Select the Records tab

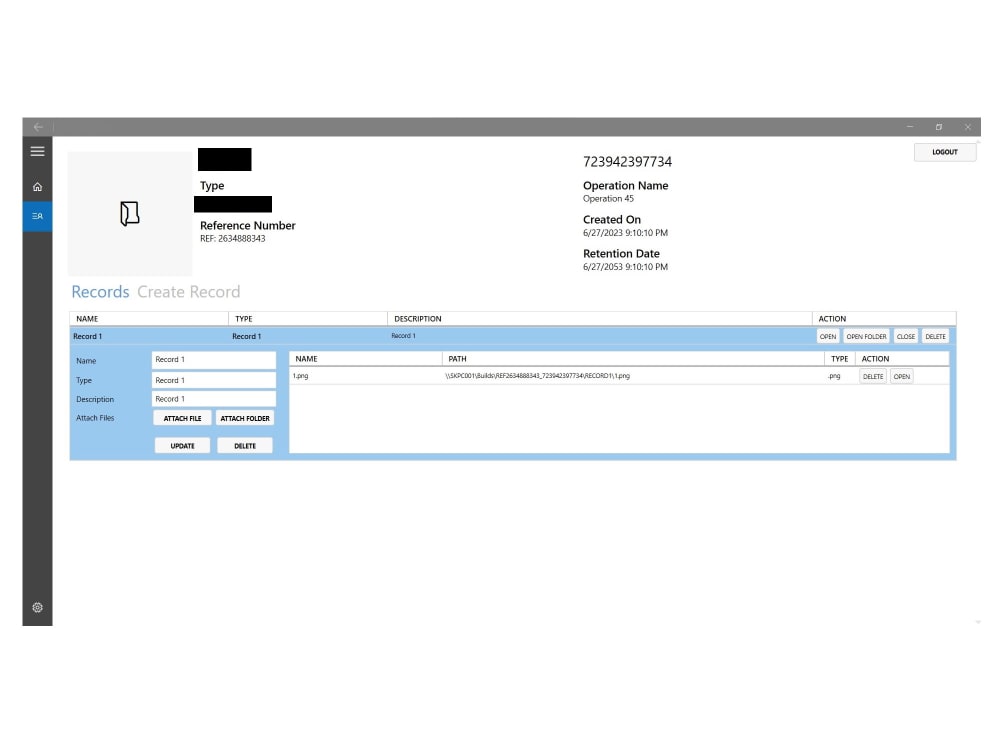point(100,291)
